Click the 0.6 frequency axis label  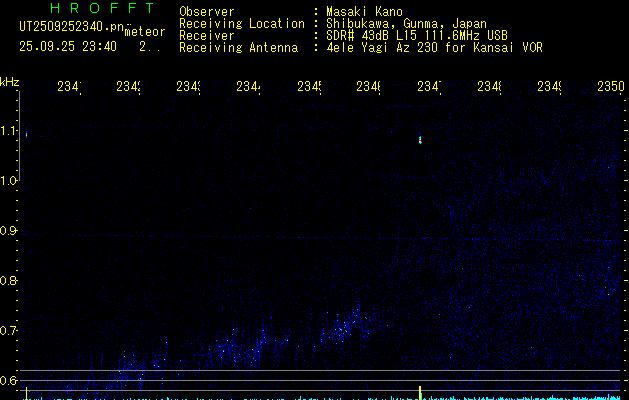coord(8,380)
